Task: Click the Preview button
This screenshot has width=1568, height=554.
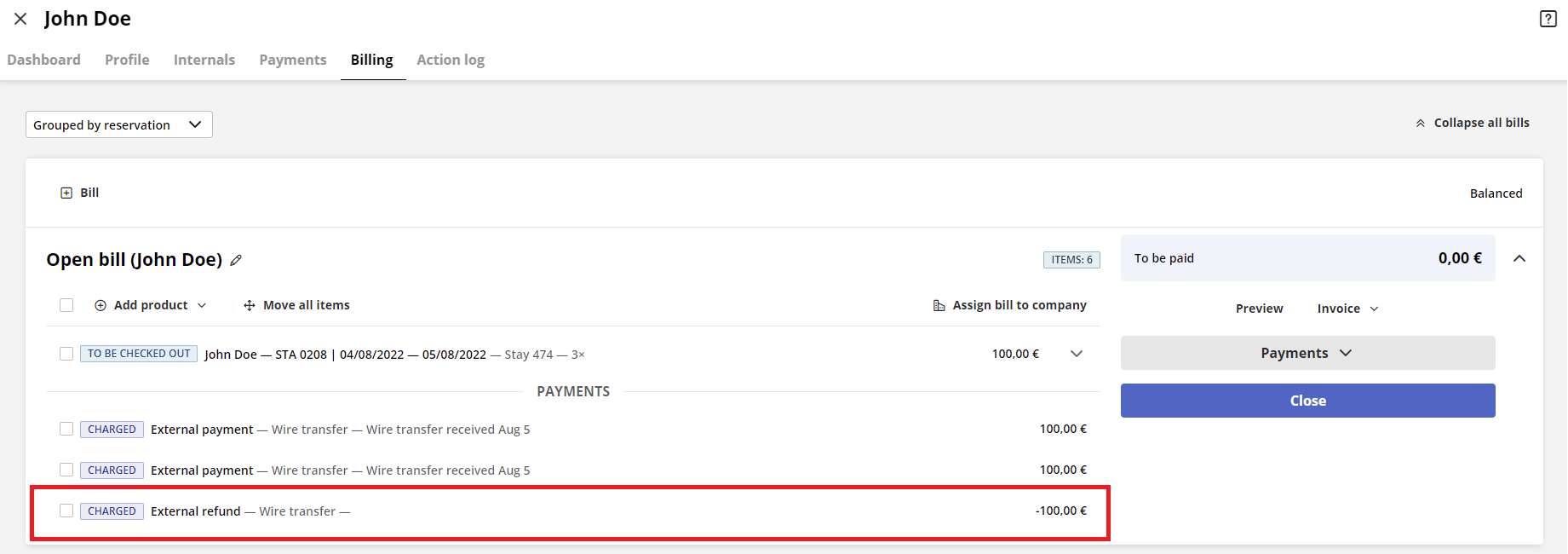Action: click(1259, 309)
